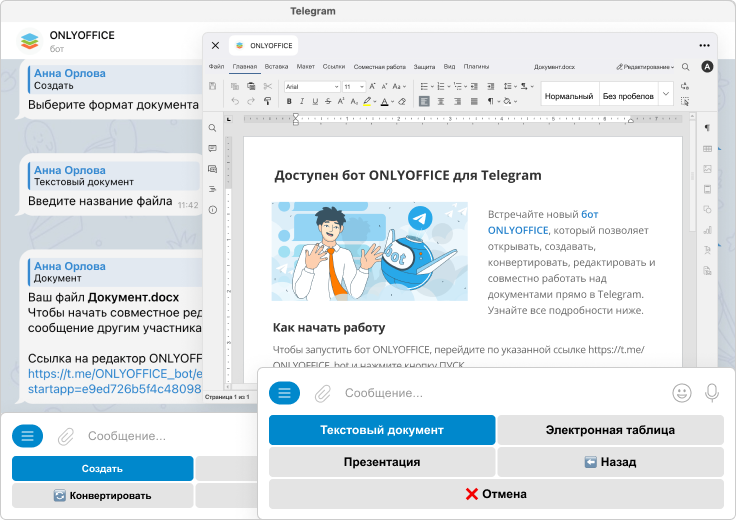Click the microphone icon in the message bar
Viewport: 736px width, 520px height.
pyautogui.click(x=712, y=393)
